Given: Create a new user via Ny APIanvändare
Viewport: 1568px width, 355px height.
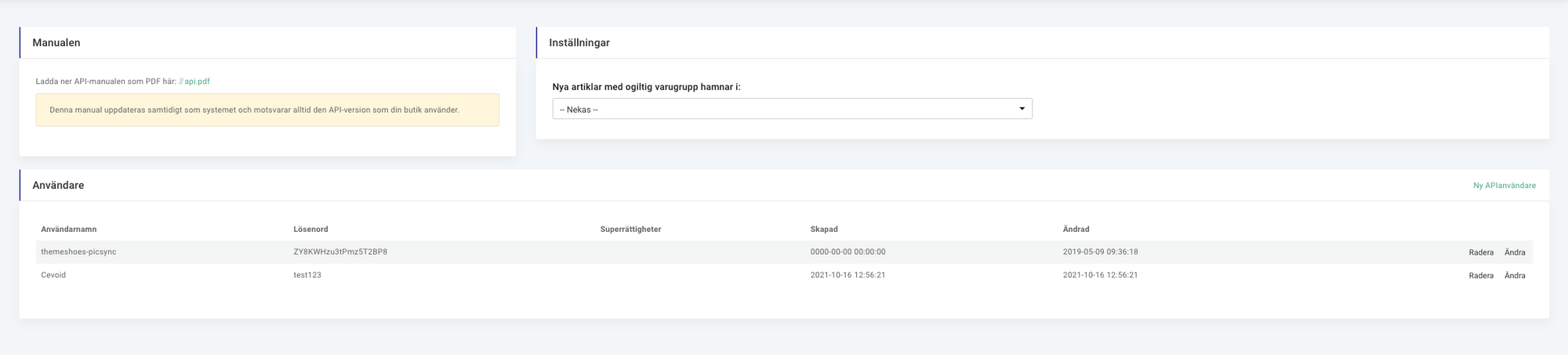Looking at the screenshot, I should point(1504,186).
